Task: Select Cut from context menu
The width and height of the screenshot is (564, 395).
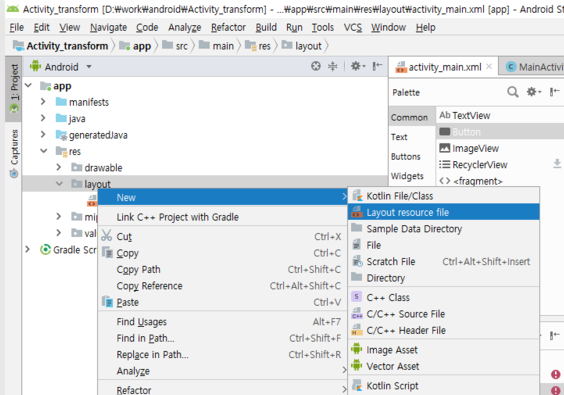Action: pos(222,236)
